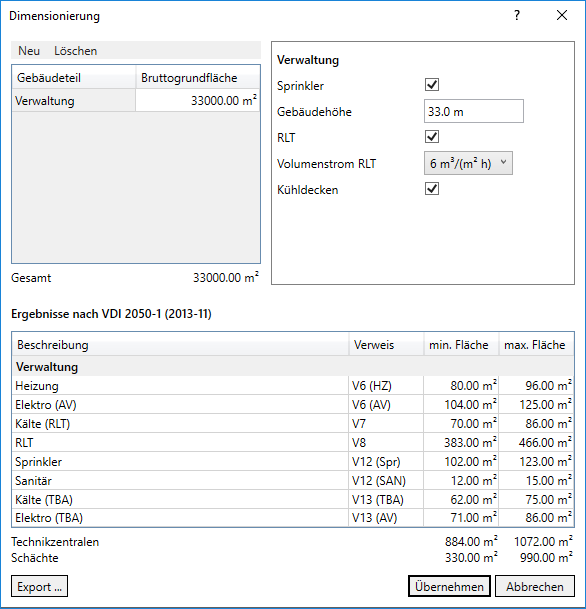The width and height of the screenshot is (586, 609).
Task: Toggle the RLT checkbox
Action: coord(432,137)
